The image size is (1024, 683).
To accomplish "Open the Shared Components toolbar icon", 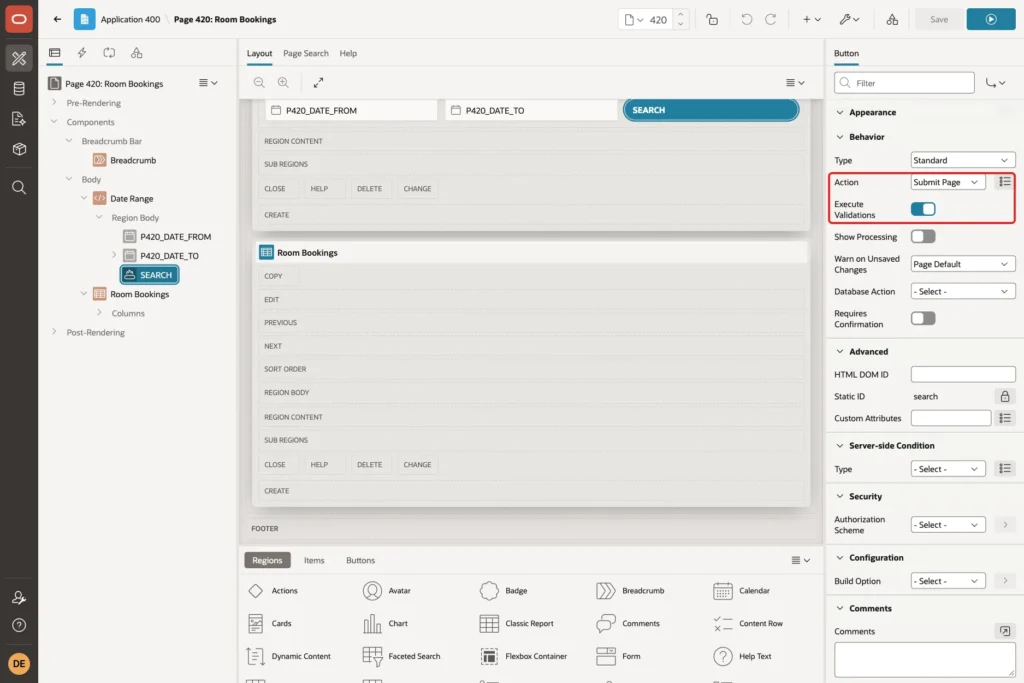I will click(x=892, y=20).
